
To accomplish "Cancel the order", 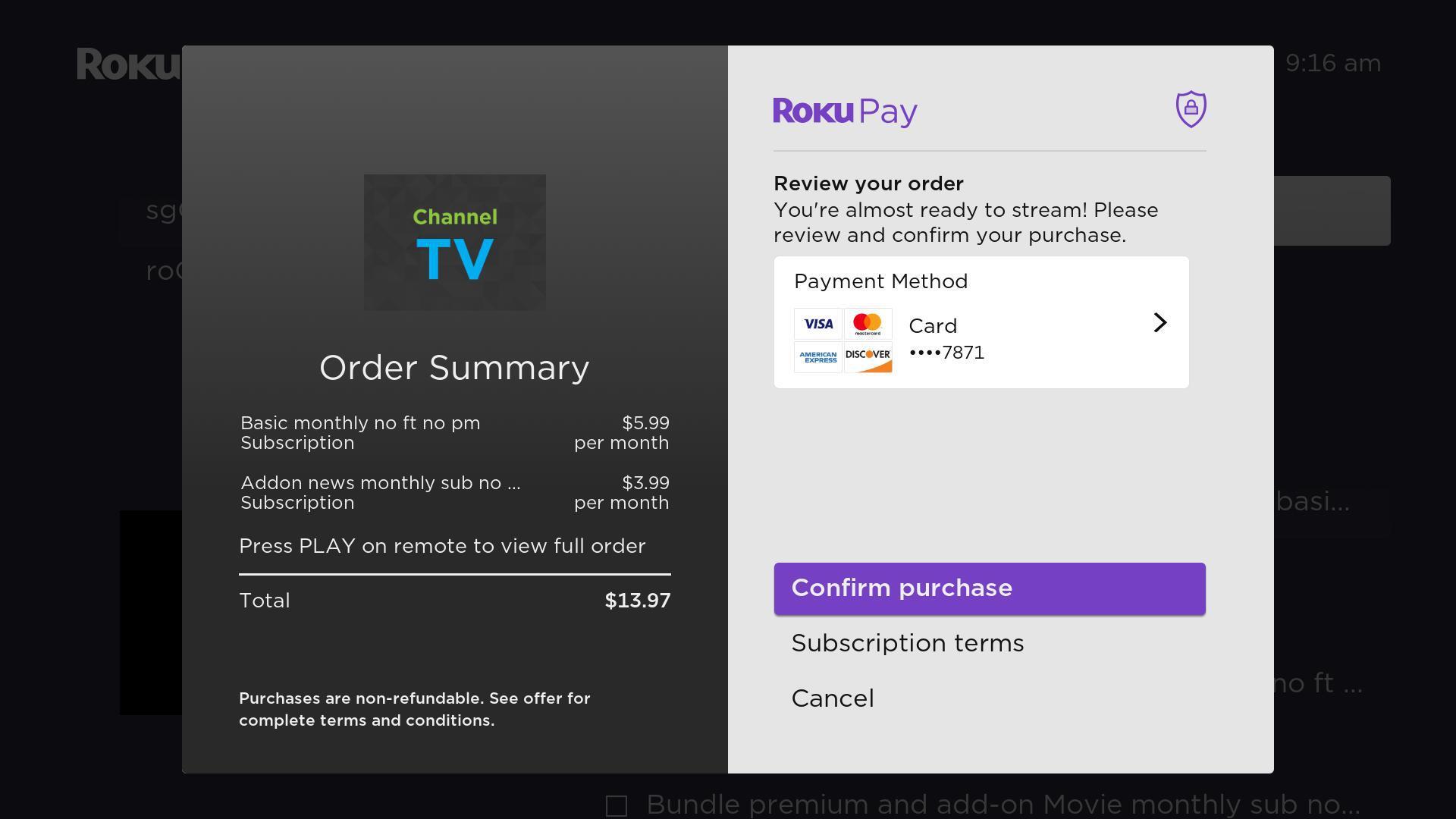I will [x=832, y=698].
